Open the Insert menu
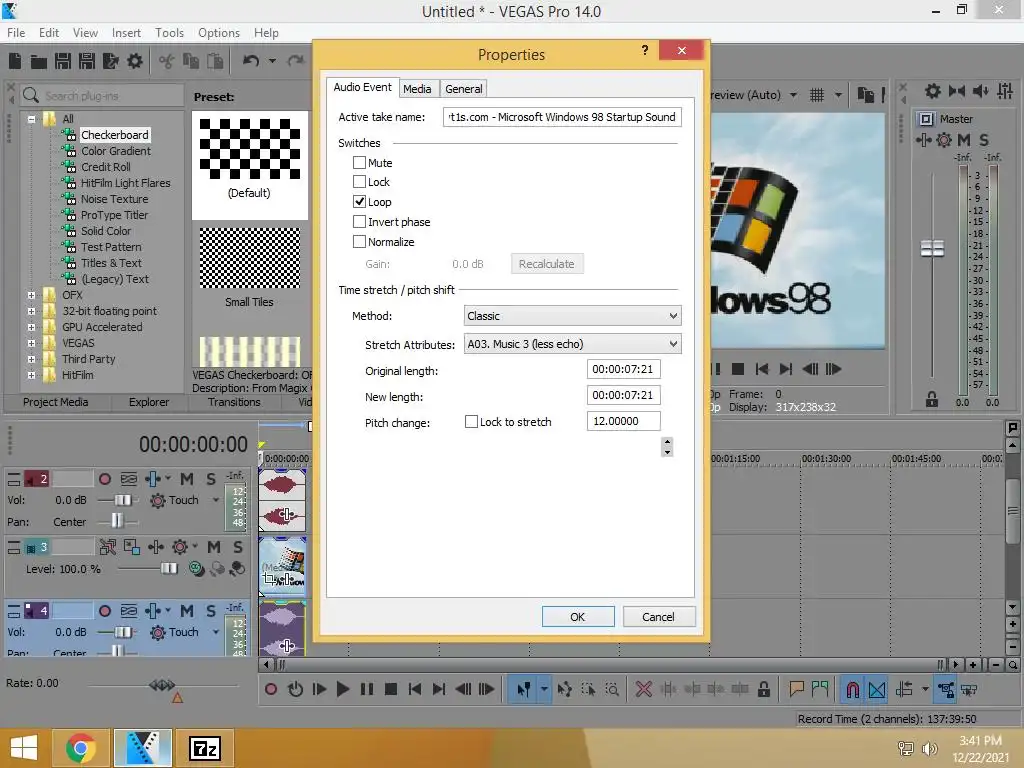The image size is (1024, 768). point(126,33)
